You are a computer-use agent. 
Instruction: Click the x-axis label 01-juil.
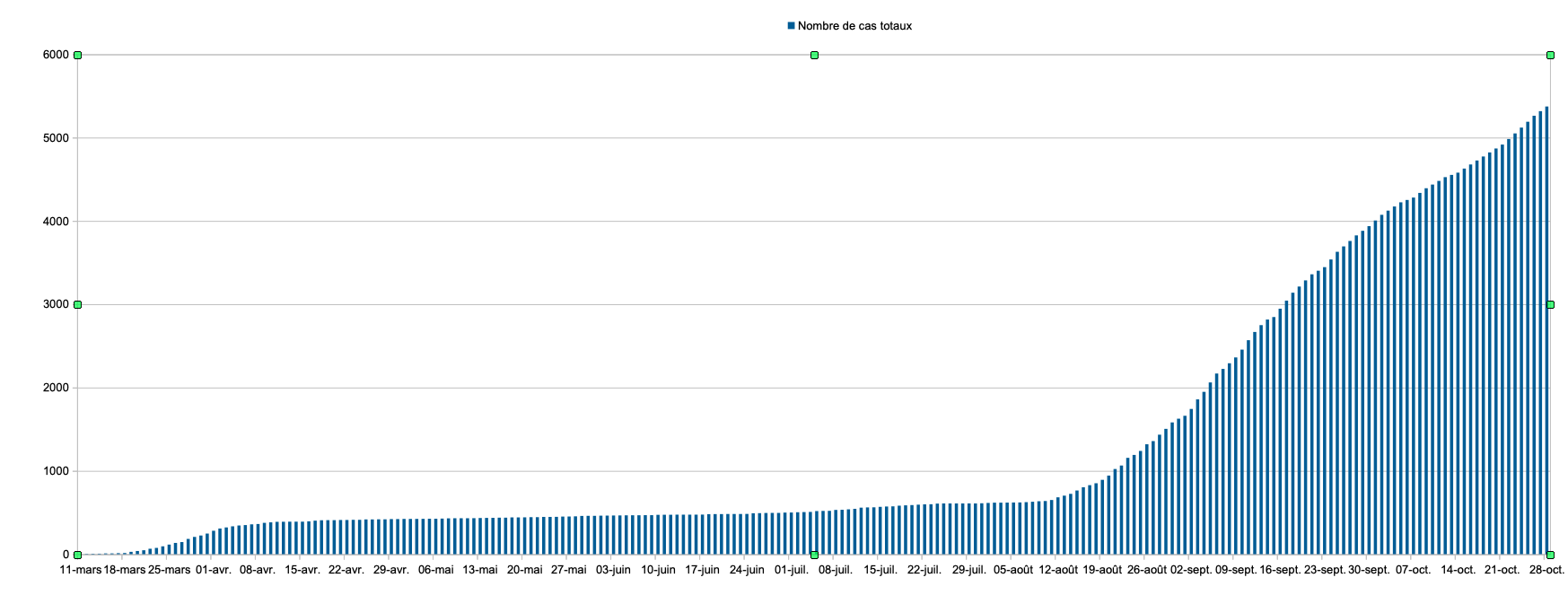coord(792,570)
